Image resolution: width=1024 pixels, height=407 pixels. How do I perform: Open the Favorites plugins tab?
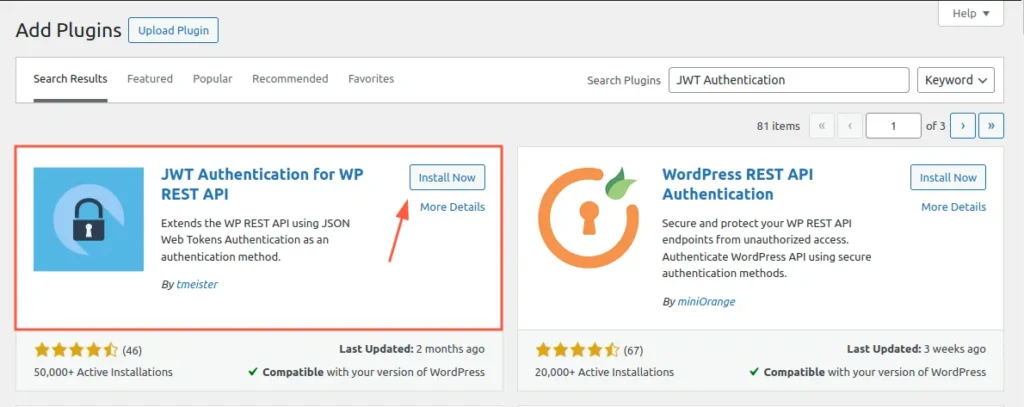[x=371, y=79]
